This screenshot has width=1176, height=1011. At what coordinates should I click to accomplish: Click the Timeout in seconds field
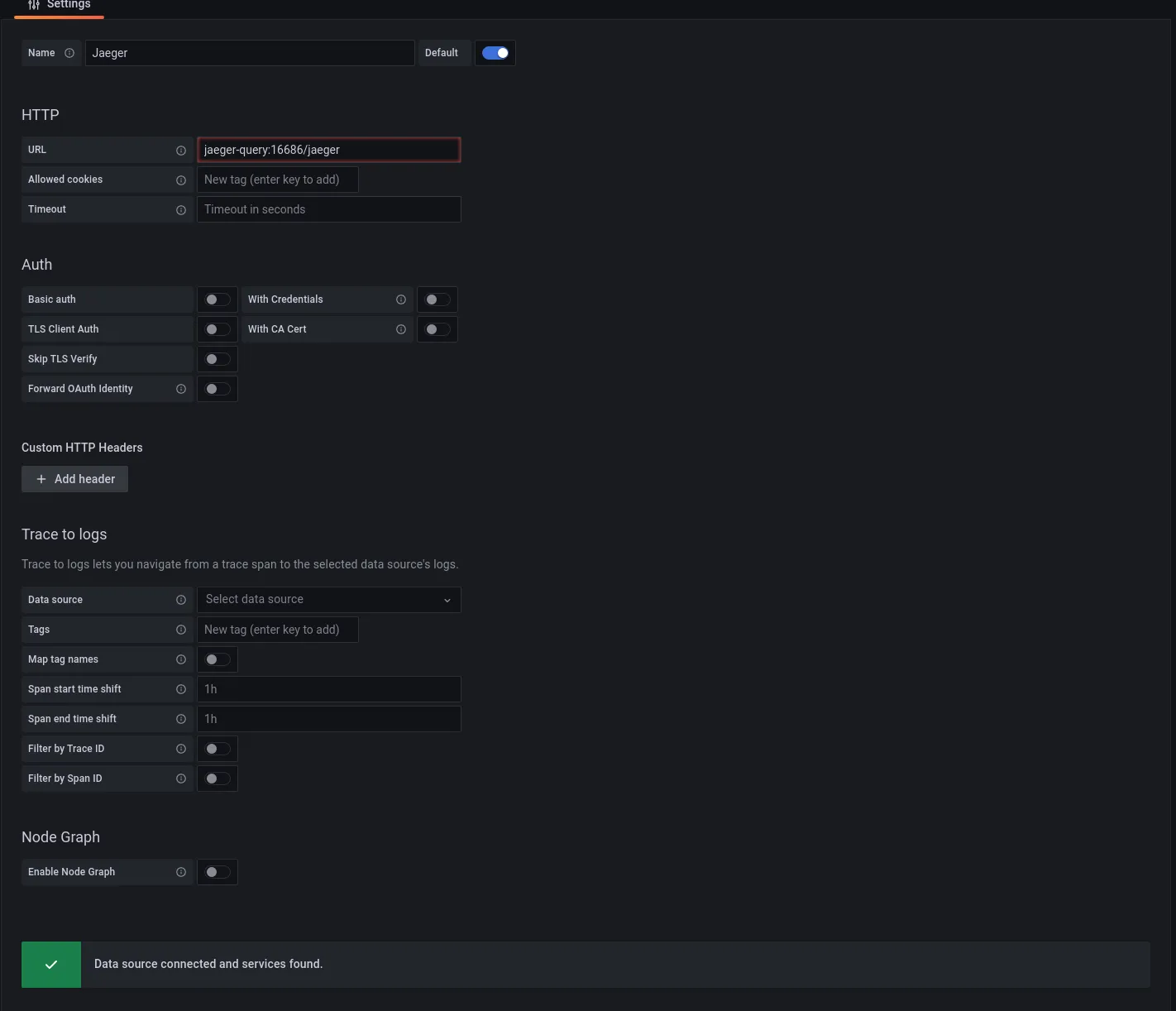tap(329, 209)
